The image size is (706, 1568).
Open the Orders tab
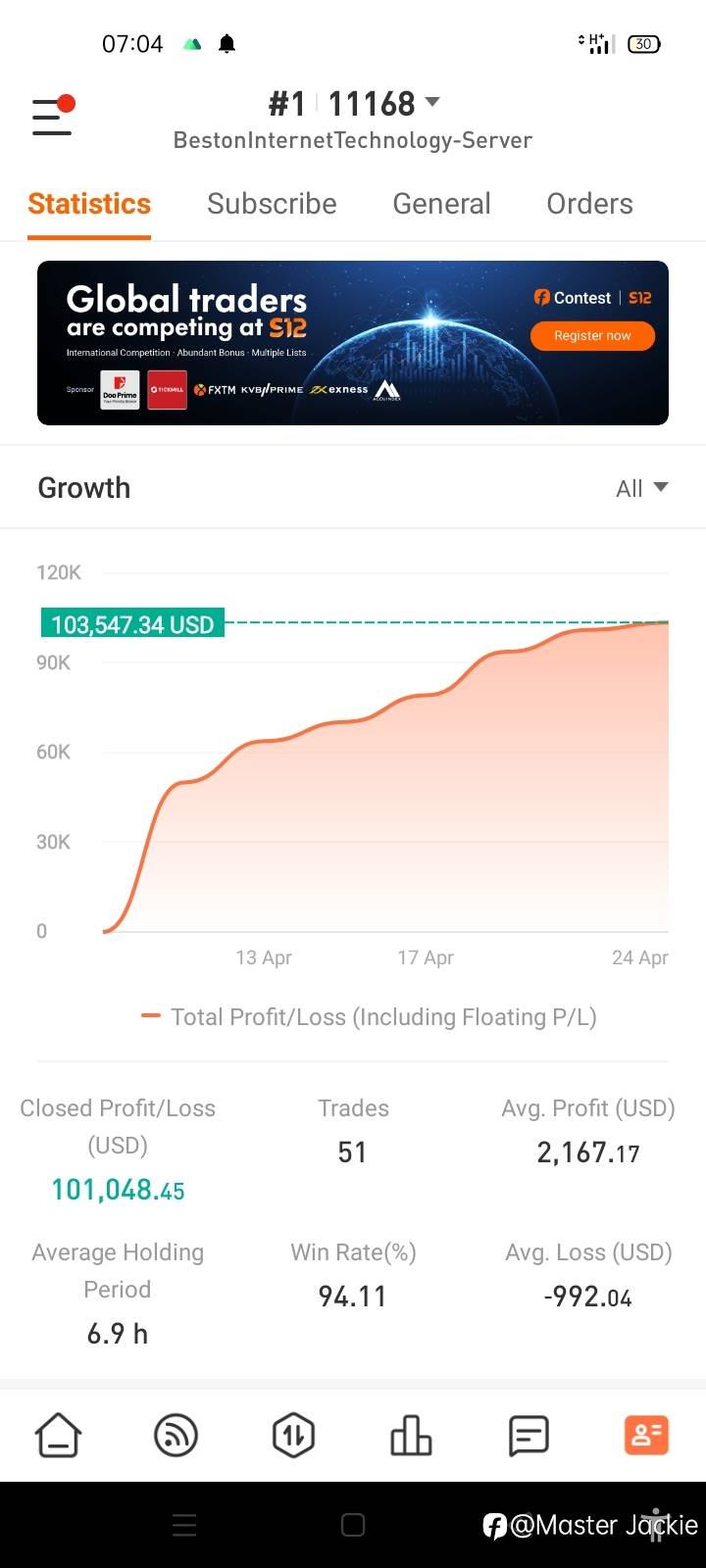click(x=589, y=204)
